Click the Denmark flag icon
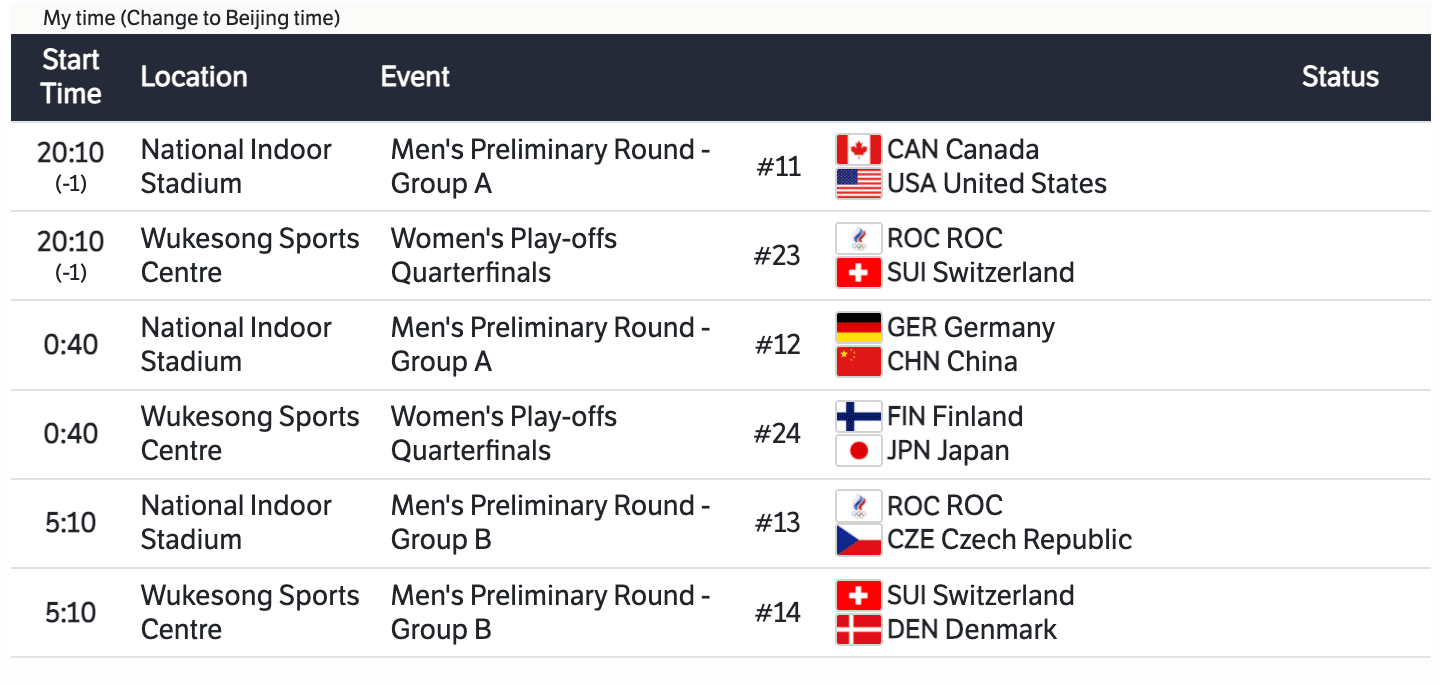 (x=858, y=630)
